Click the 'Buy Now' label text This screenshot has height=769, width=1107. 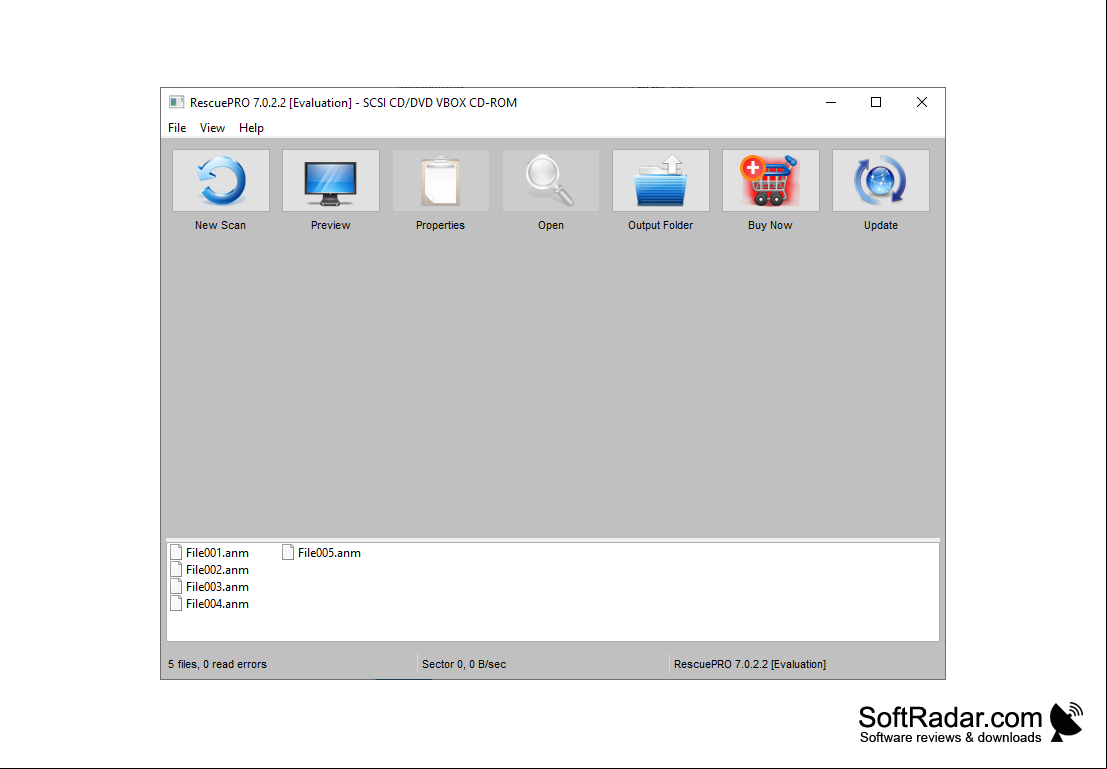pyautogui.click(x=770, y=225)
